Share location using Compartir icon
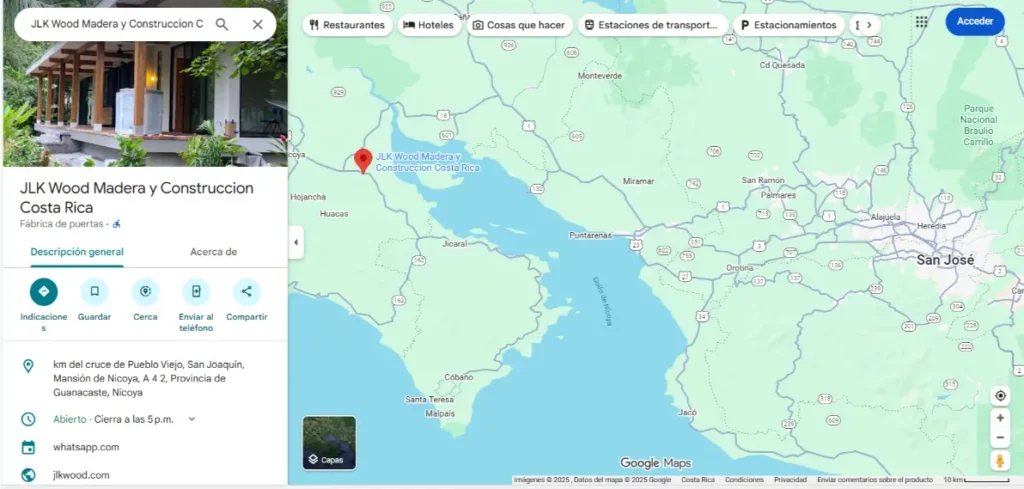The image size is (1024, 489). [x=246, y=292]
